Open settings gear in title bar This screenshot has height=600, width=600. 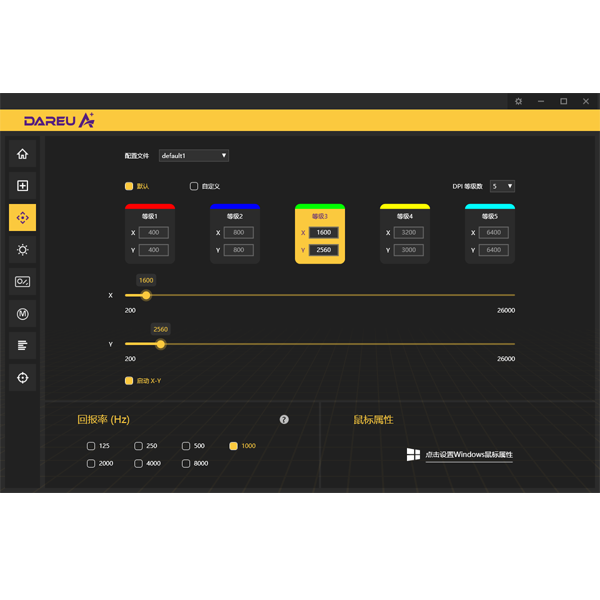point(518,101)
